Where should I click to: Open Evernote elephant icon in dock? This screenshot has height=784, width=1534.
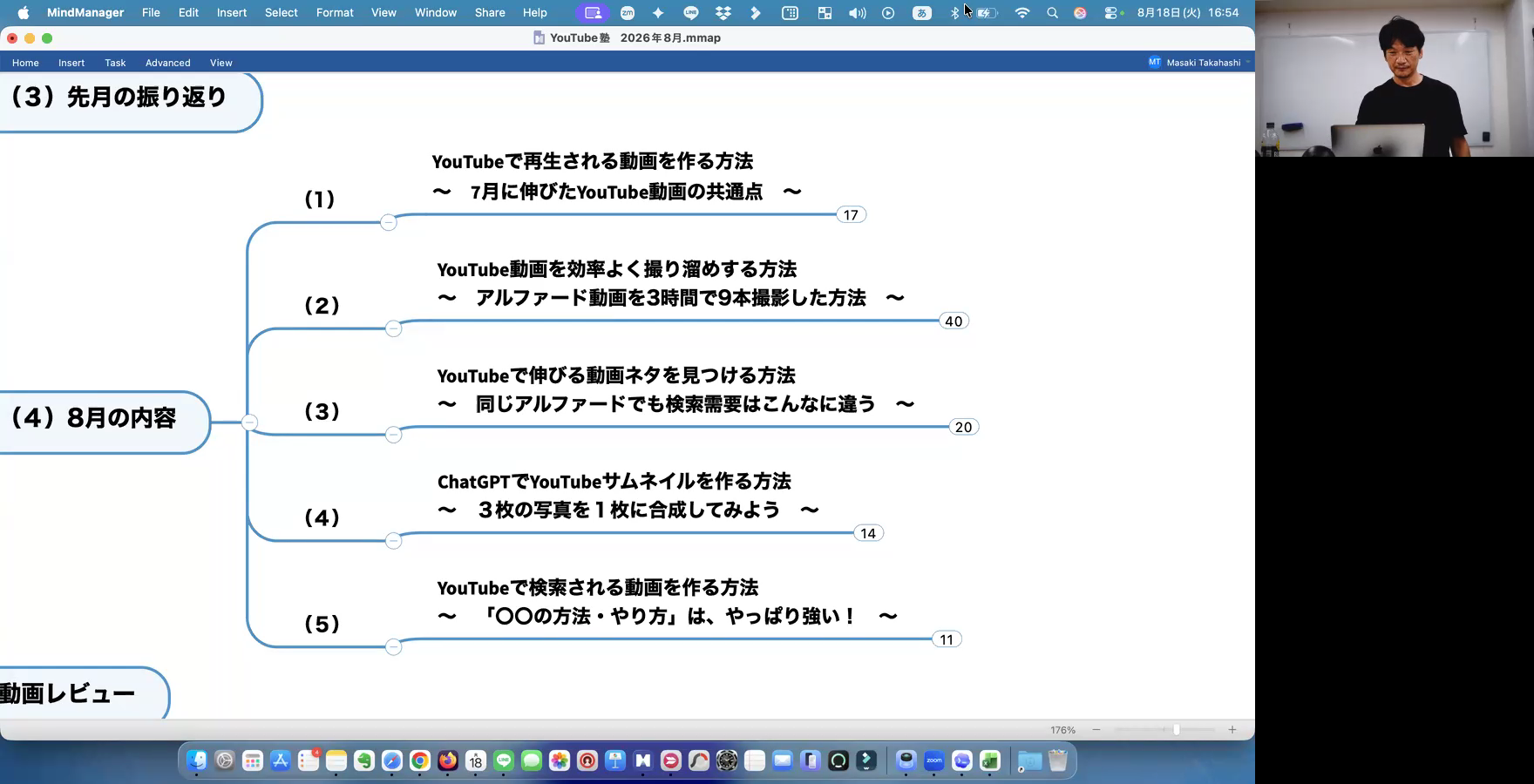click(364, 760)
